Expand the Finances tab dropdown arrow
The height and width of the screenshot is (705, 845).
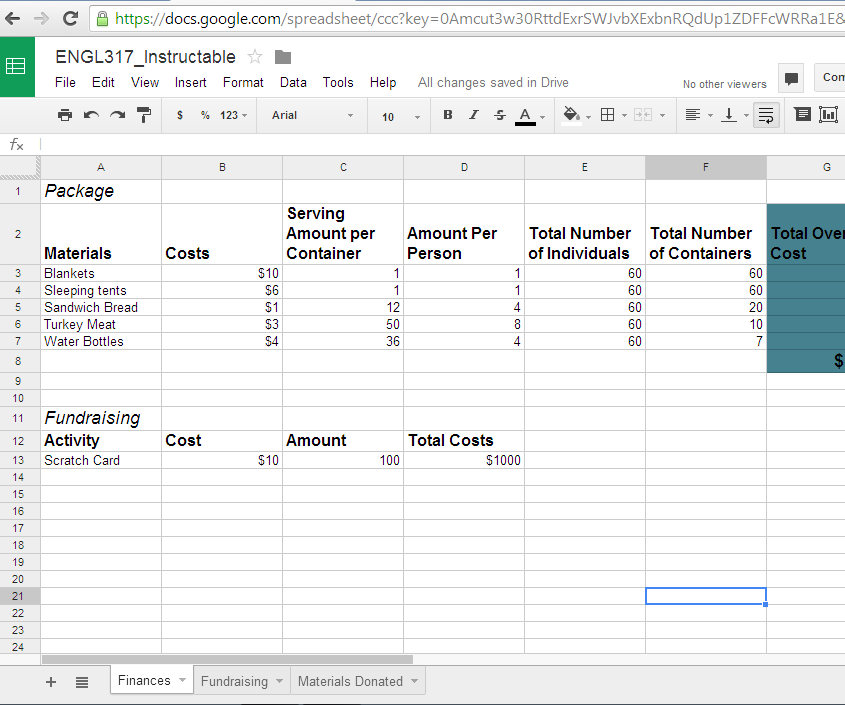(182, 680)
